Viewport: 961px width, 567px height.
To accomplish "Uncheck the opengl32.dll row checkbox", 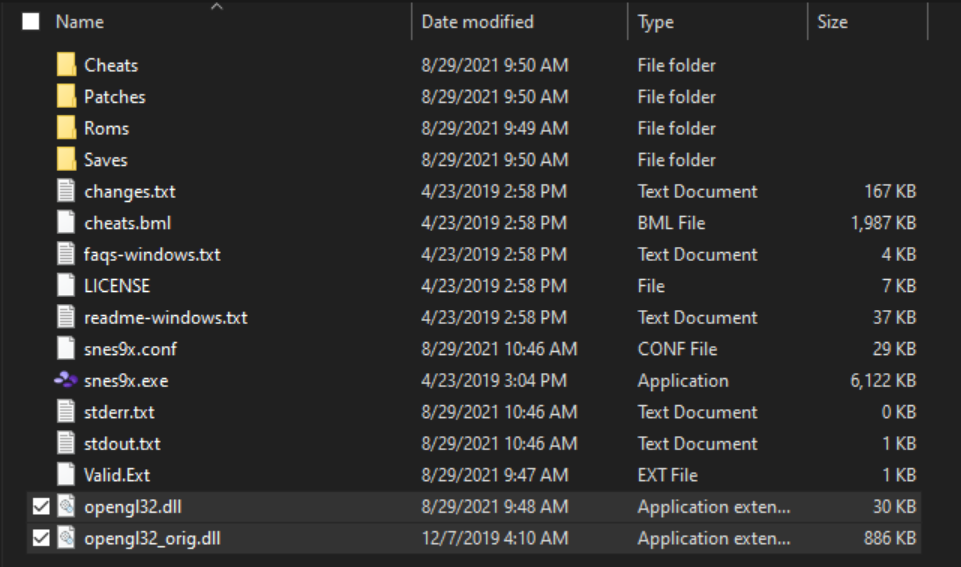I will [41, 506].
